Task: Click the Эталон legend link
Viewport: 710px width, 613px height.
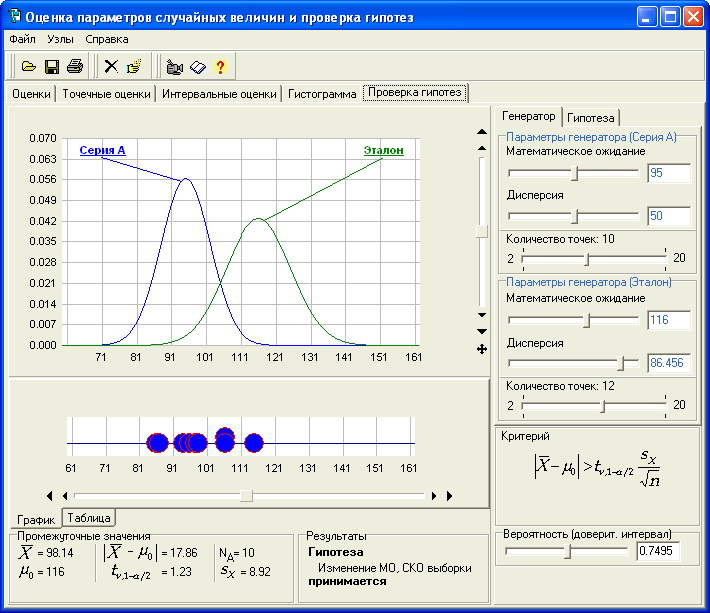Action: (384, 150)
